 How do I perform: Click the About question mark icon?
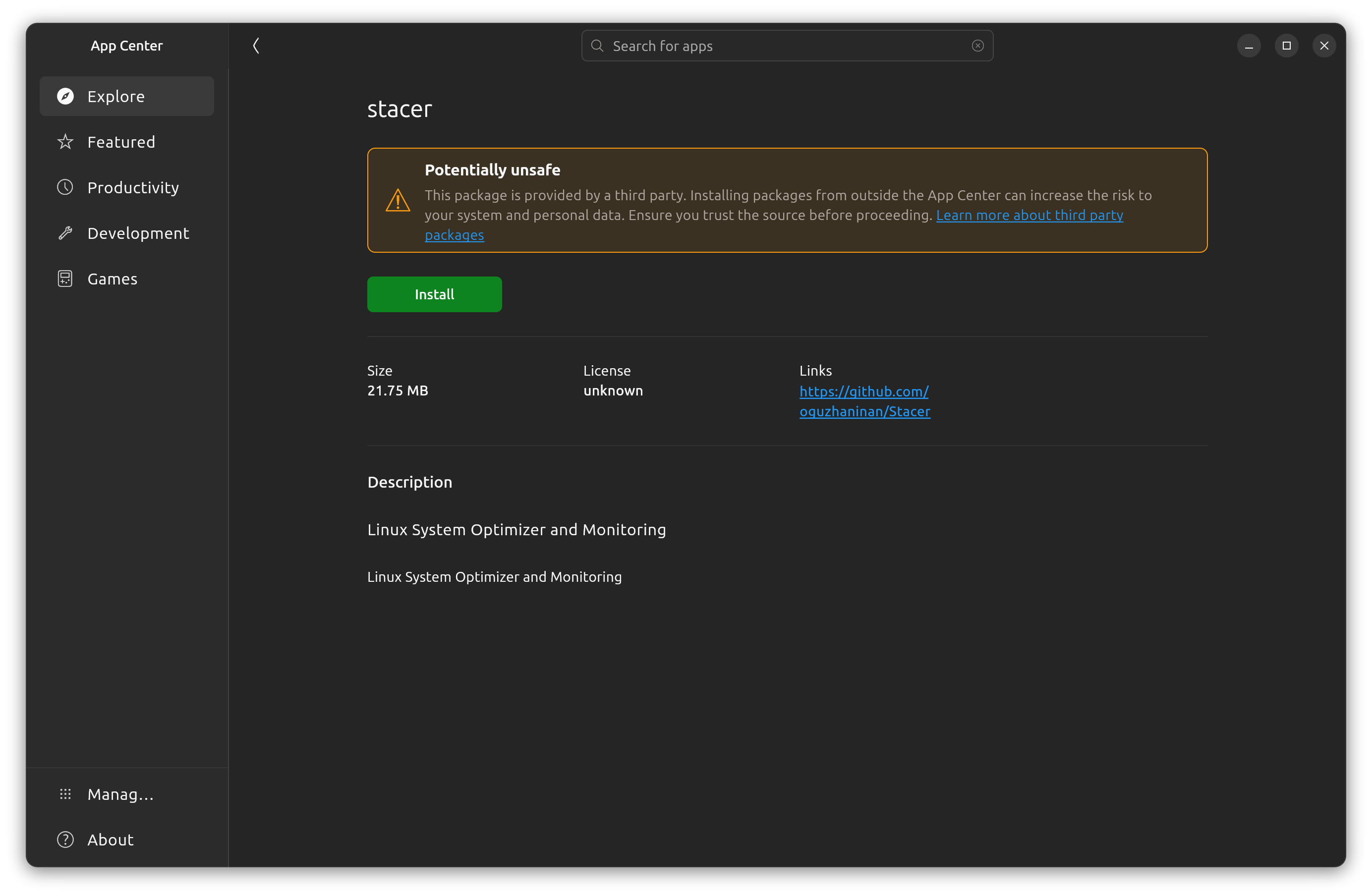coord(65,840)
